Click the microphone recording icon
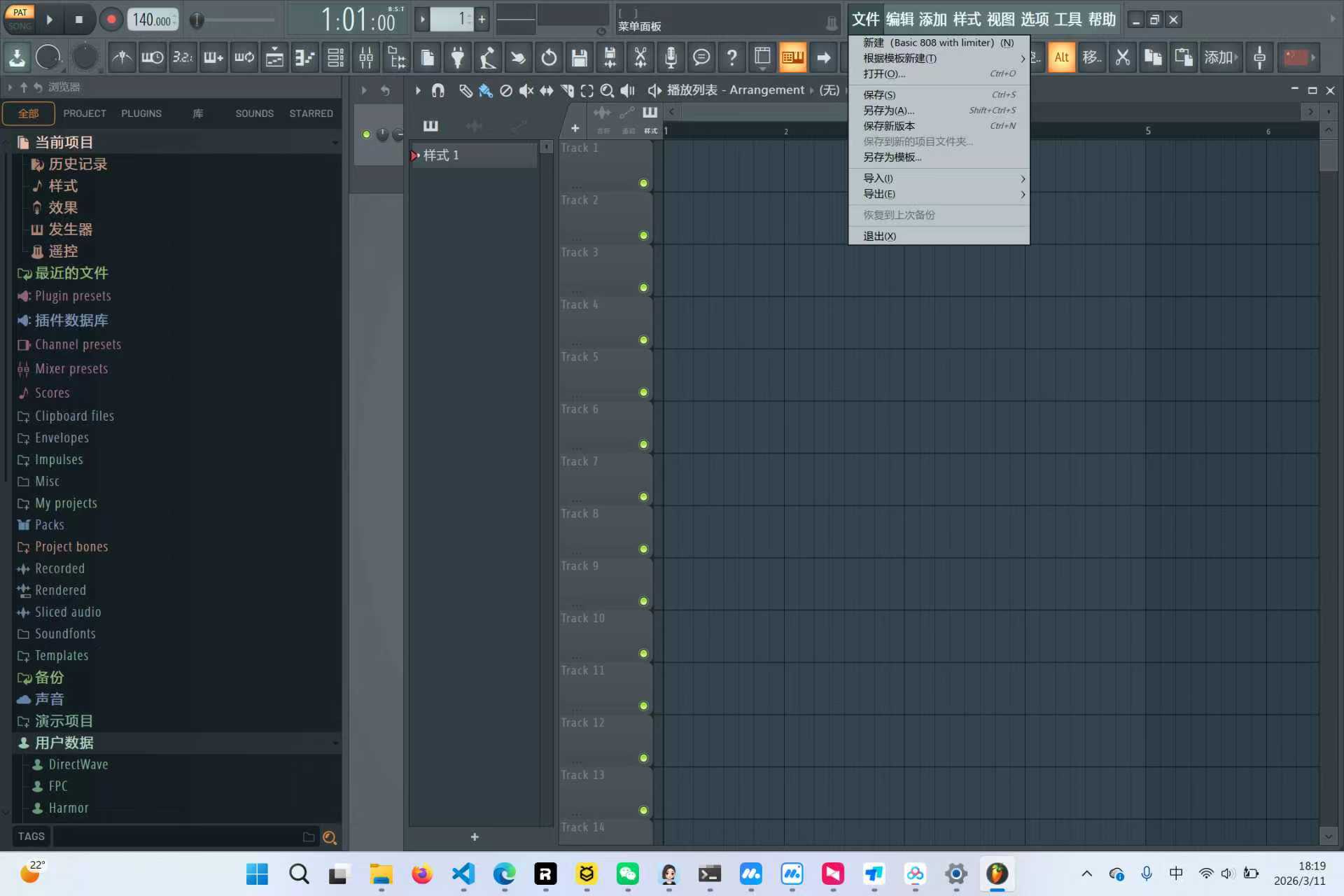 (671, 57)
